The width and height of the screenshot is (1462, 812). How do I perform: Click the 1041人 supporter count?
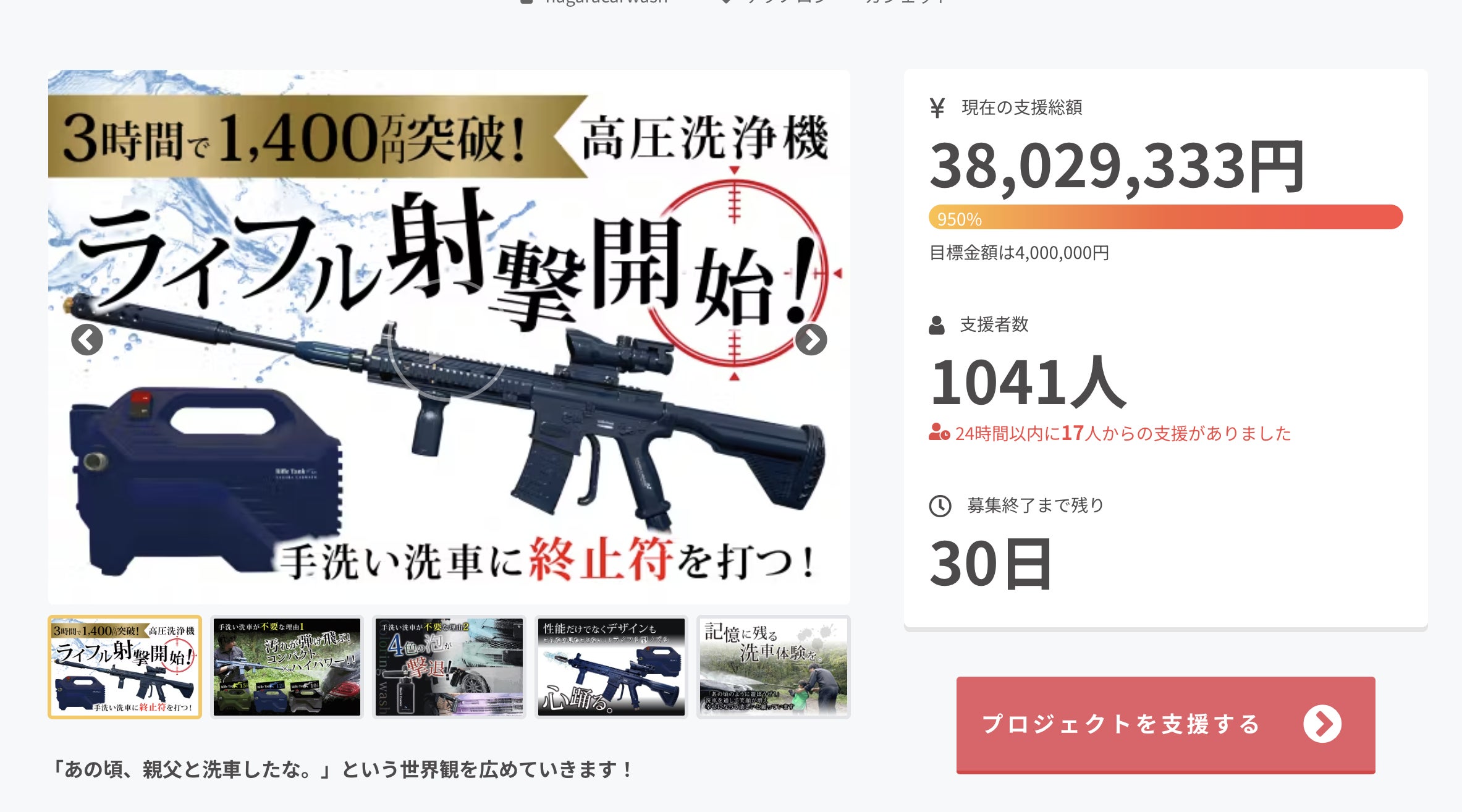(1028, 382)
